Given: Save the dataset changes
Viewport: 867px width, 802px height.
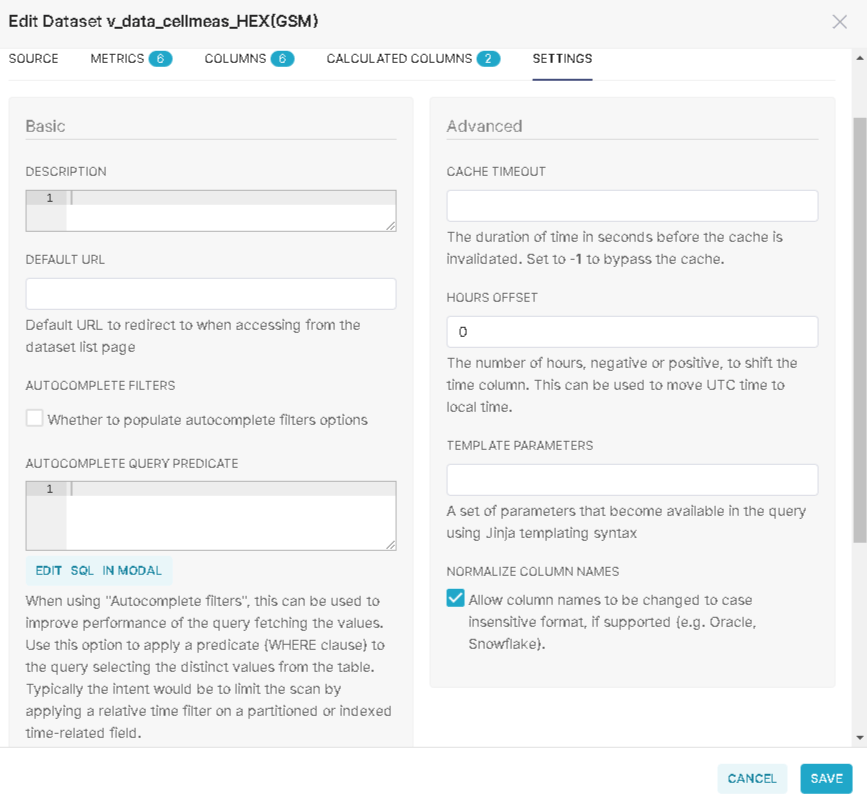Looking at the screenshot, I should pyautogui.click(x=826, y=779).
